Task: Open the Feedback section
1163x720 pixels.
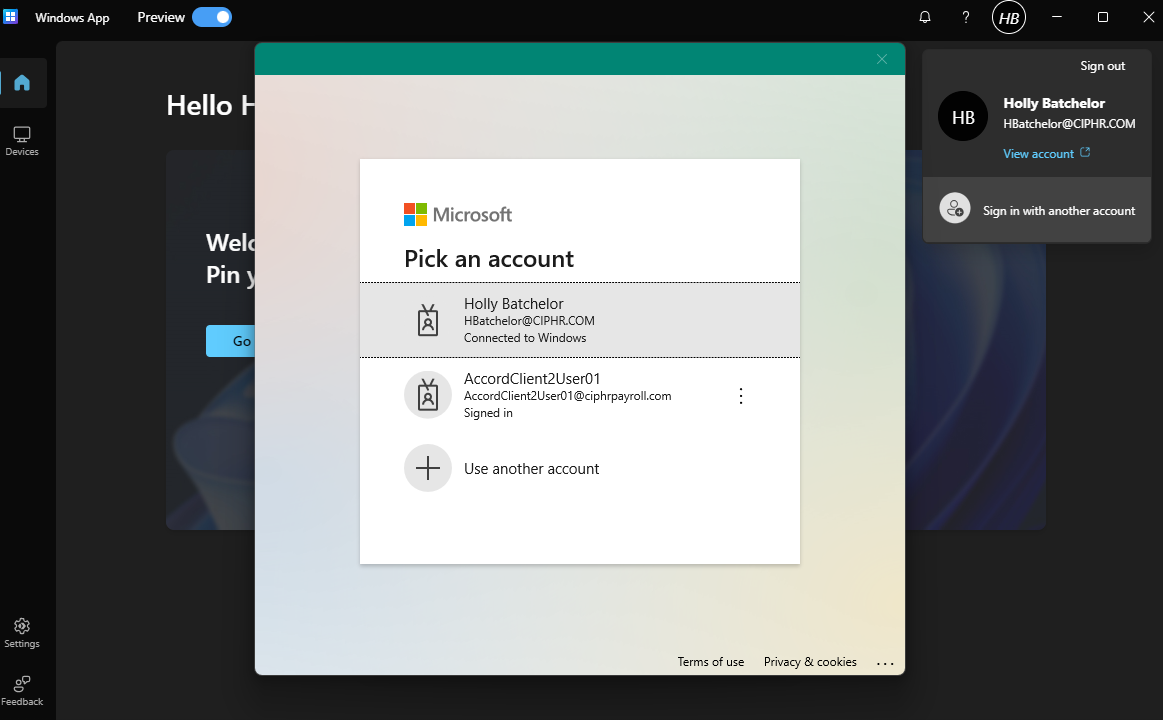Action: [22, 690]
